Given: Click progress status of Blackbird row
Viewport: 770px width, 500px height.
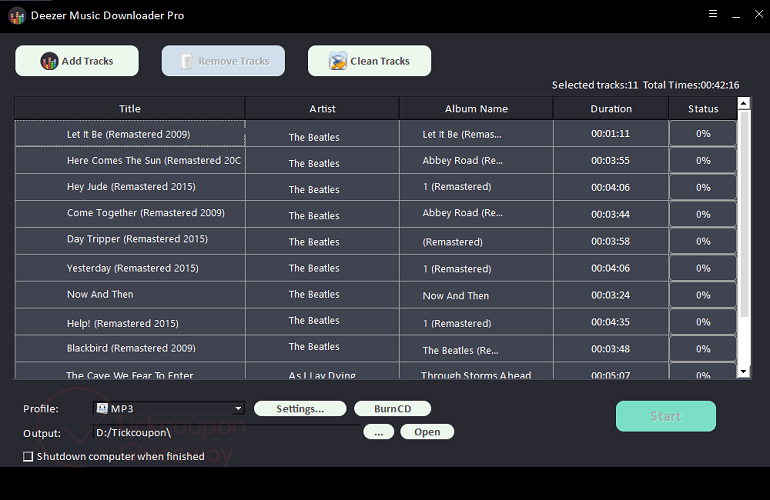Looking at the screenshot, I should point(703,349).
